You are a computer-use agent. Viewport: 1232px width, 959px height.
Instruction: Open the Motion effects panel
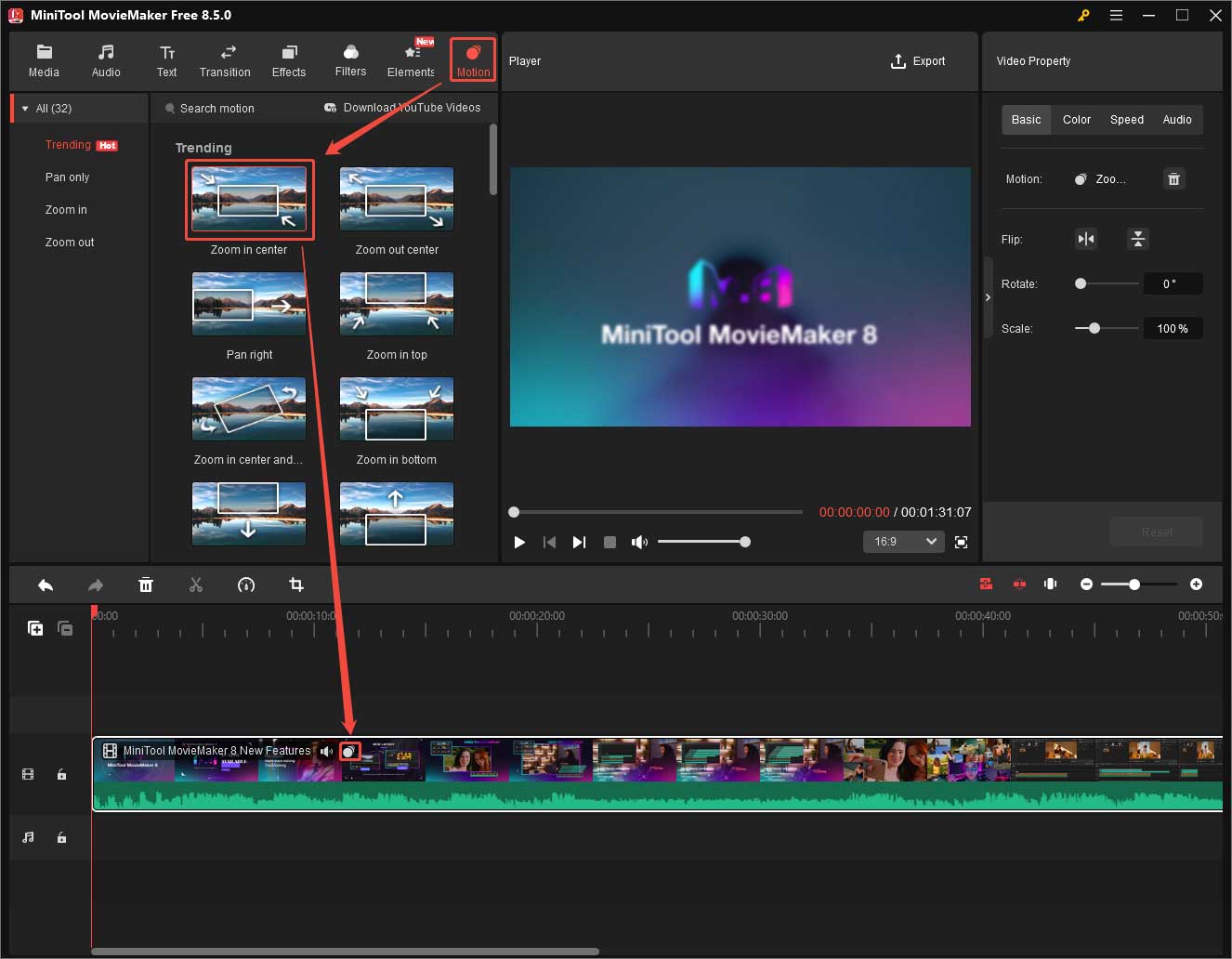click(x=473, y=59)
